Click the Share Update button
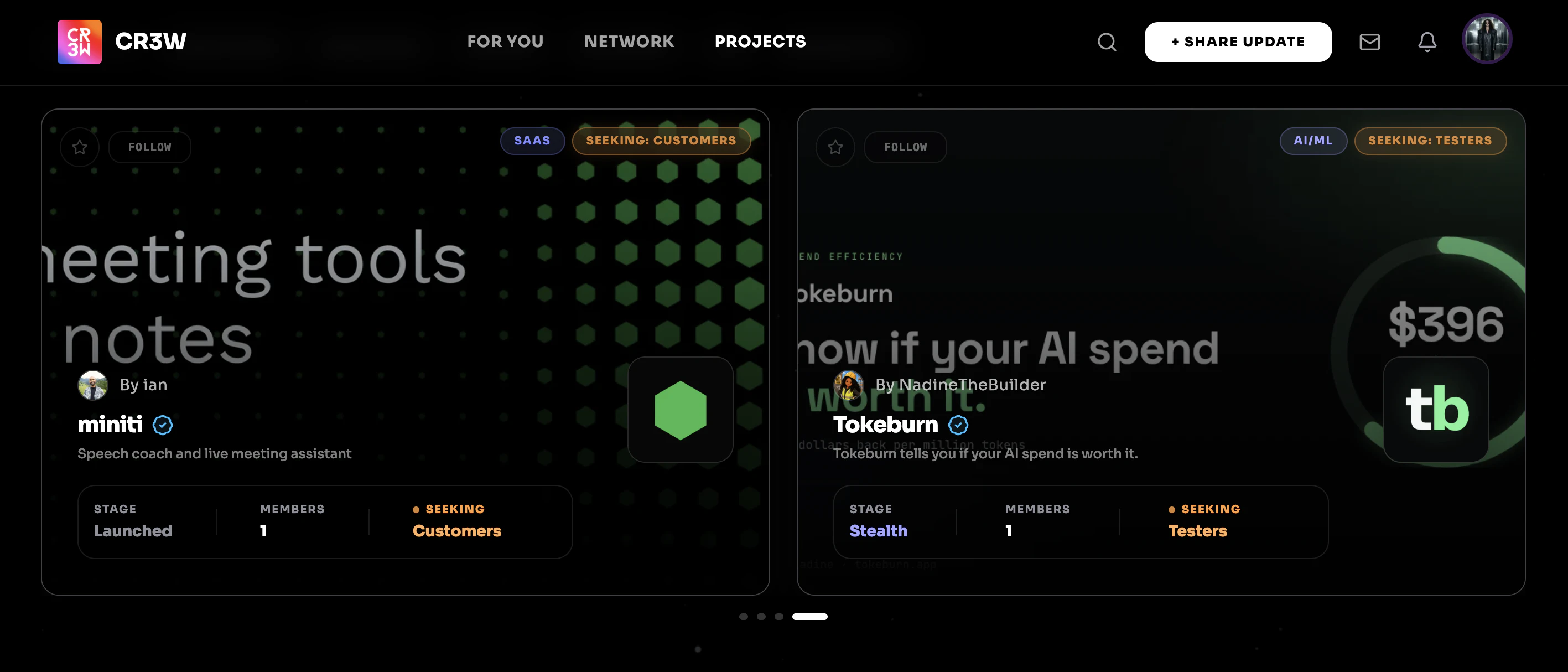This screenshot has height=672, width=1568. pyautogui.click(x=1238, y=42)
